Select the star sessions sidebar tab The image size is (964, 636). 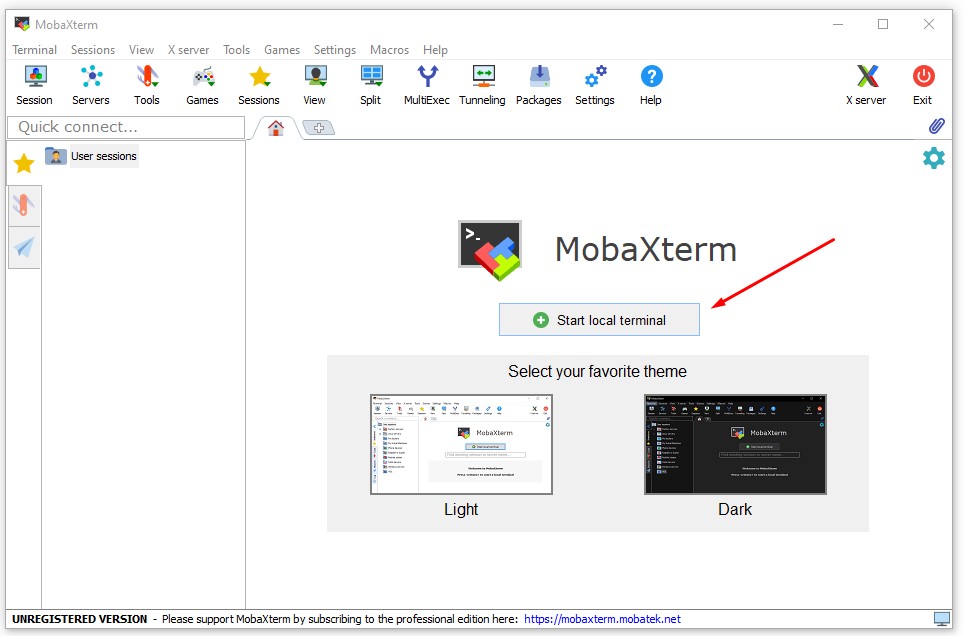[24, 163]
